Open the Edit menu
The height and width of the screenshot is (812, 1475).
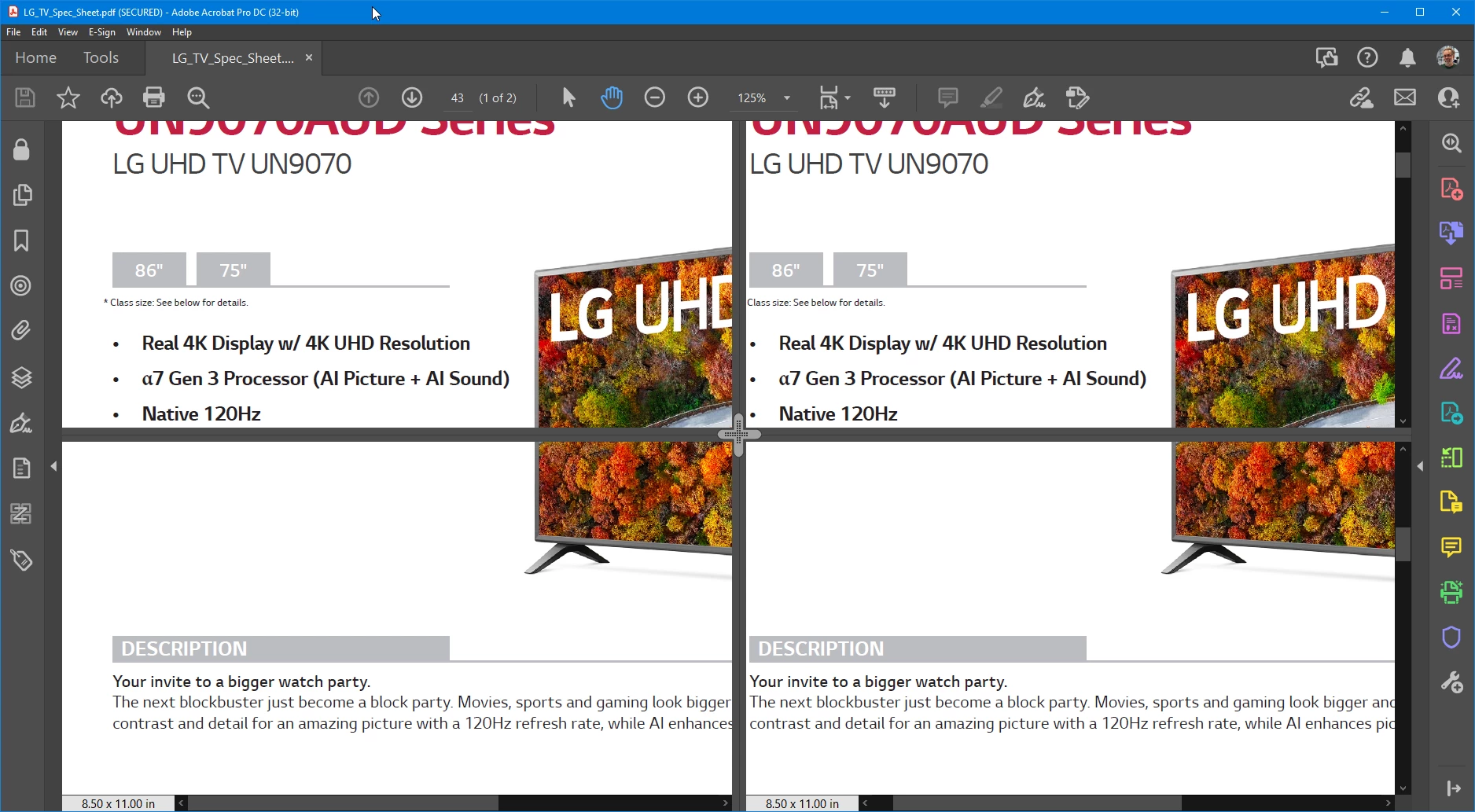[x=39, y=32]
